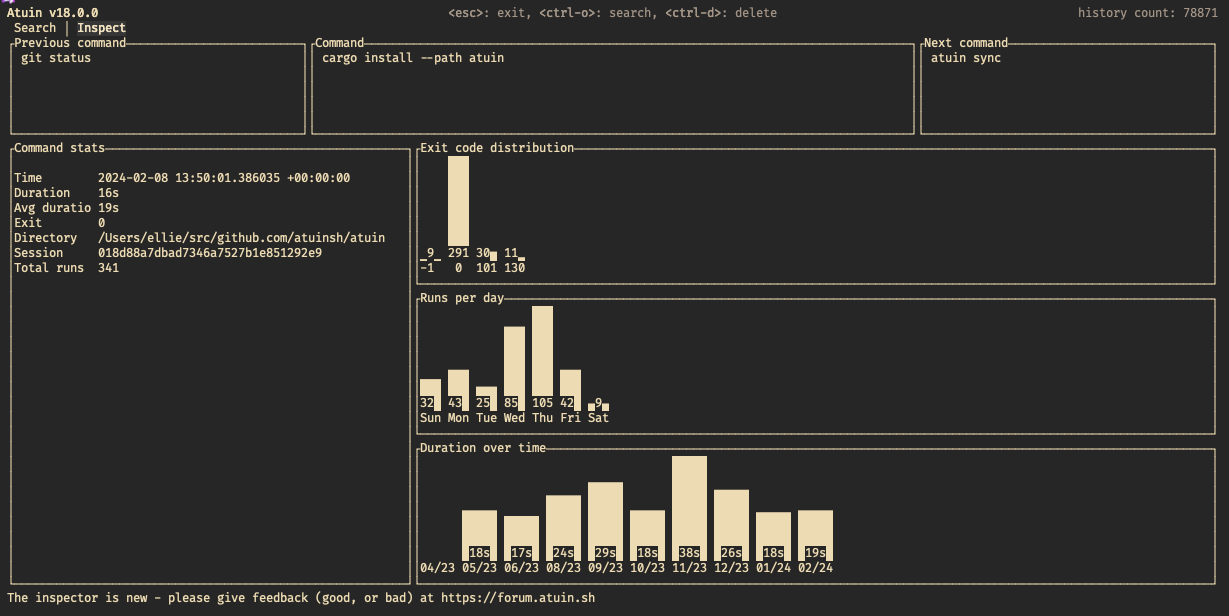The height and width of the screenshot is (616, 1229).
Task: Click the 09/23 duration bar showing 29s
Action: pos(605,521)
